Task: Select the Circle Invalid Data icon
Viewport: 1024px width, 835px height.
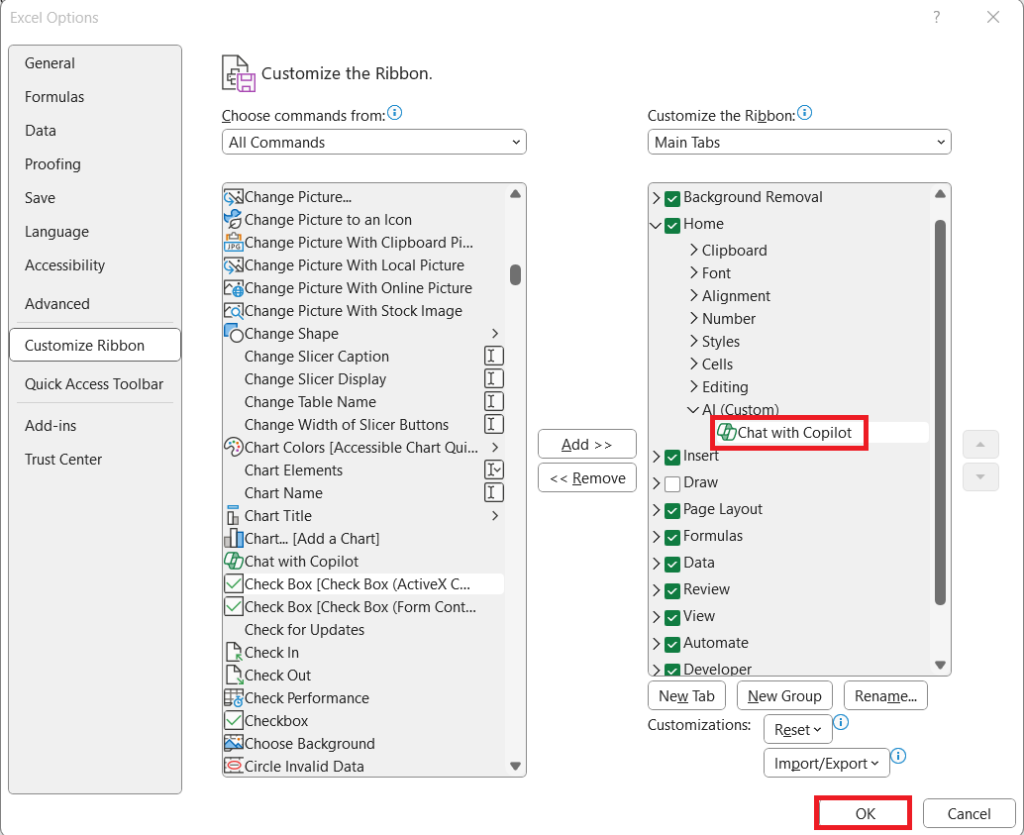Action: 233,766
